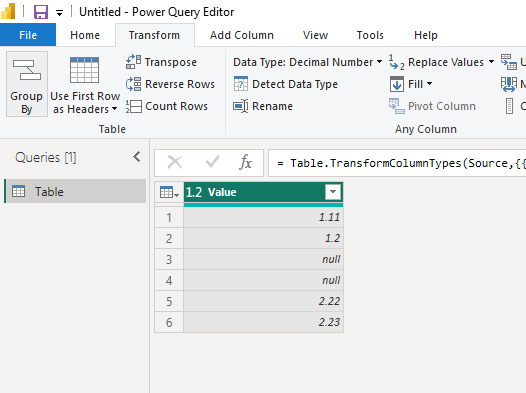Click the Save icon in title bar
This screenshot has width=526, height=393.
[41, 12]
